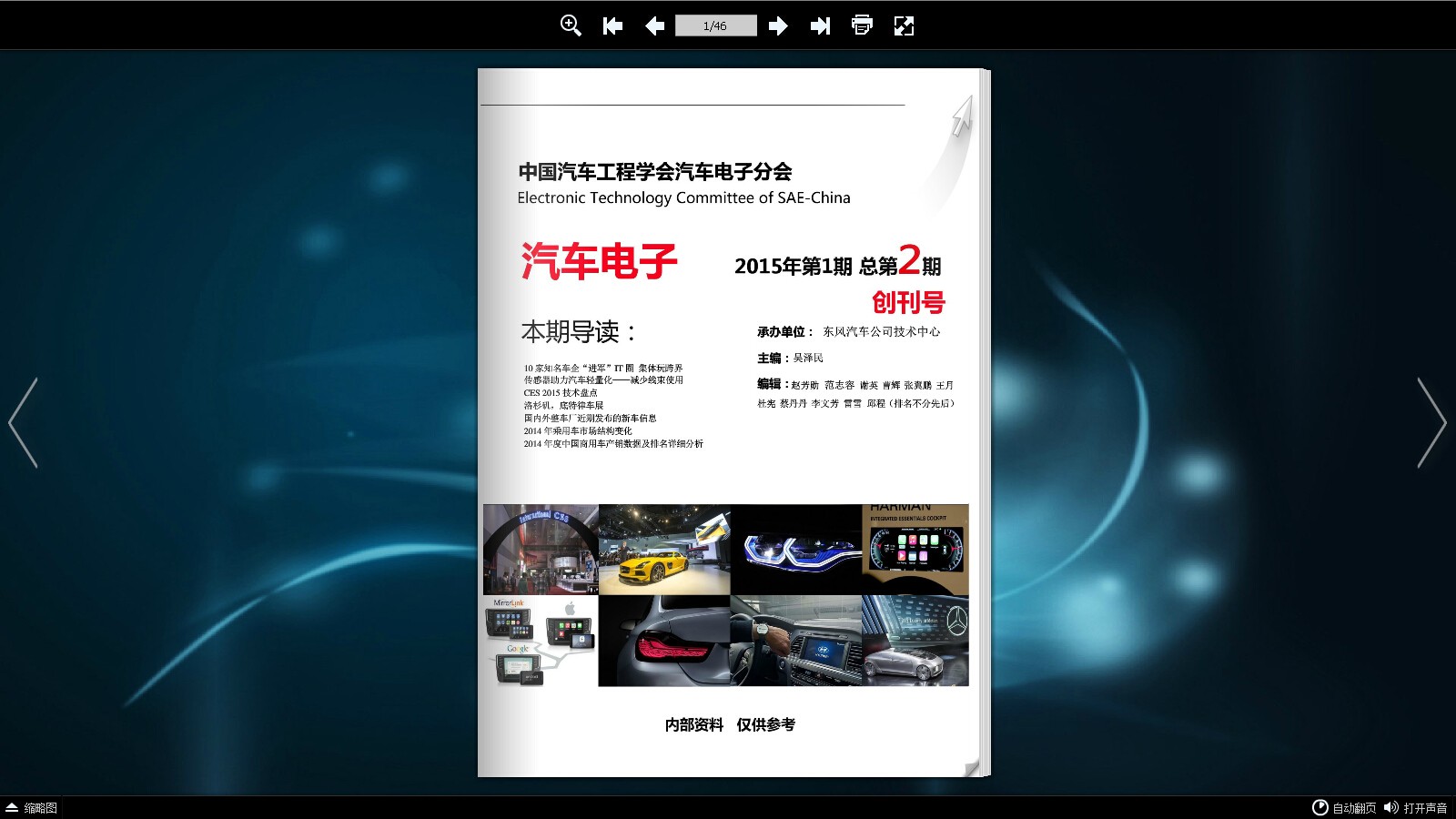Click the red 汽车电子 title
Screen dimensions: 1456x819
pyautogui.click(x=599, y=261)
